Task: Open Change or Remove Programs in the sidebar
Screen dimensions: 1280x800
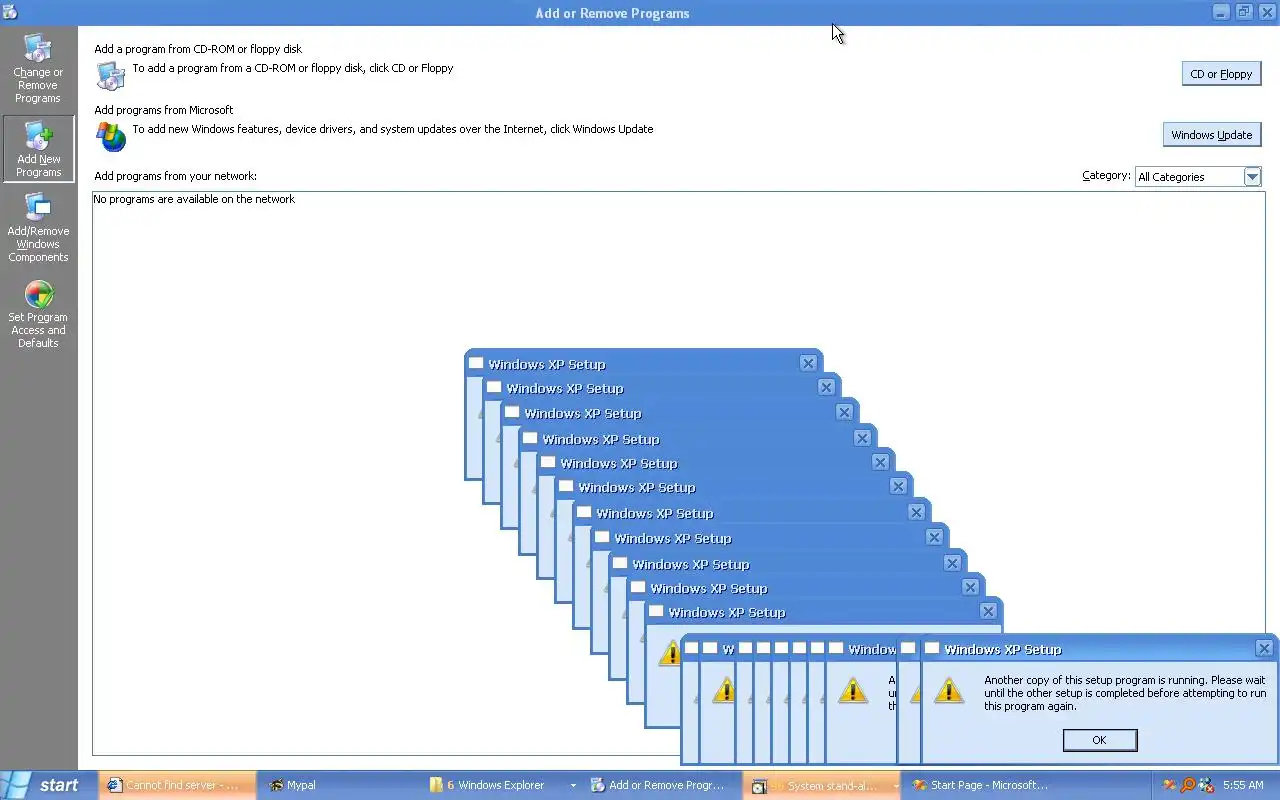Action: point(38,69)
